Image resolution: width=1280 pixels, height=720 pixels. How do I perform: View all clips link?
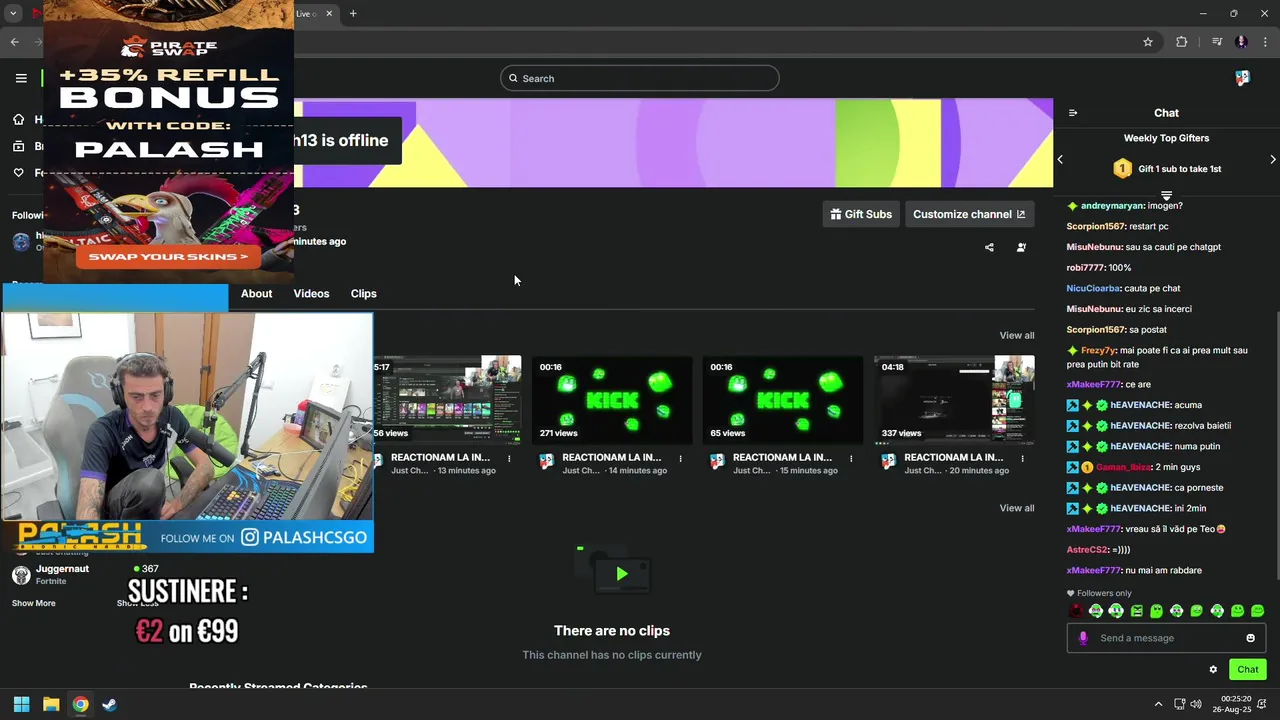[1016, 508]
